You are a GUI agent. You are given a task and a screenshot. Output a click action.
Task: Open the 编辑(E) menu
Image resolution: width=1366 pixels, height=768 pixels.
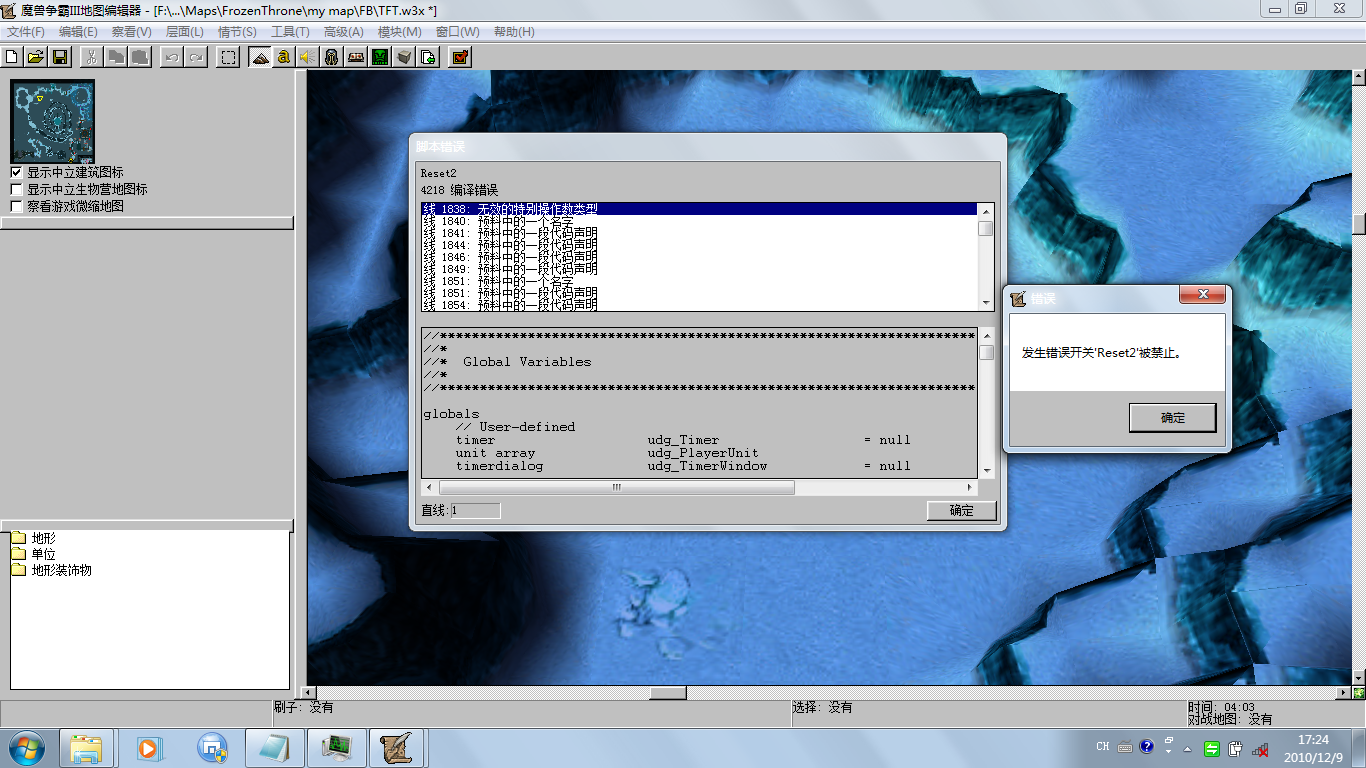coord(78,32)
